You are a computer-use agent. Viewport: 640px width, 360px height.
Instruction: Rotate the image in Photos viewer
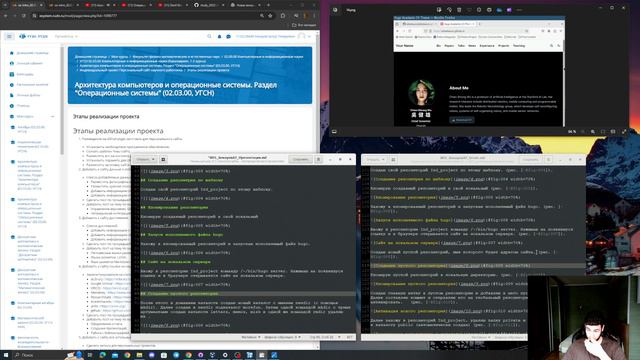coord(449,10)
